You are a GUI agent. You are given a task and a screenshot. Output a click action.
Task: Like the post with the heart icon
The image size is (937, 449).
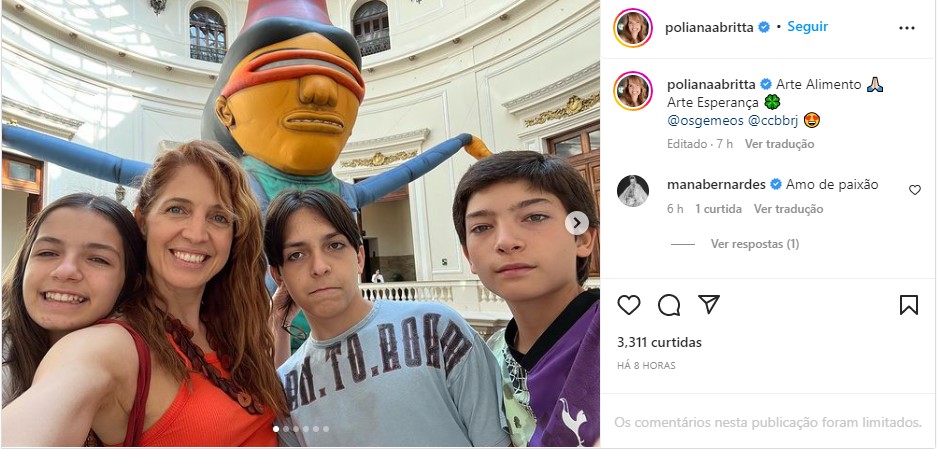click(x=629, y=305)
